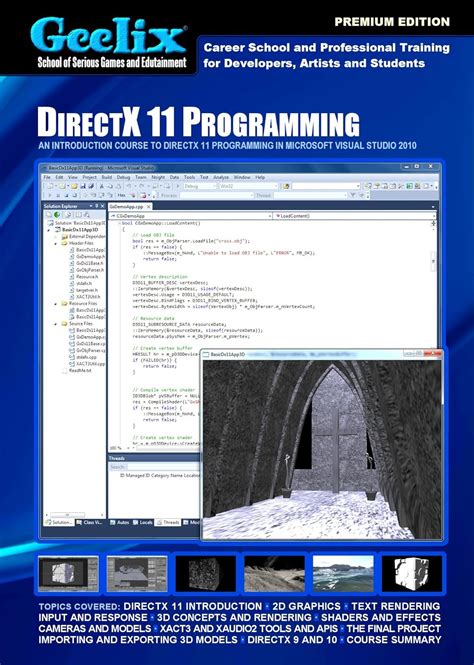Viewport: 474px width, 665px height.
Task: Open the Nsight menu
Action: click(158, 177)
